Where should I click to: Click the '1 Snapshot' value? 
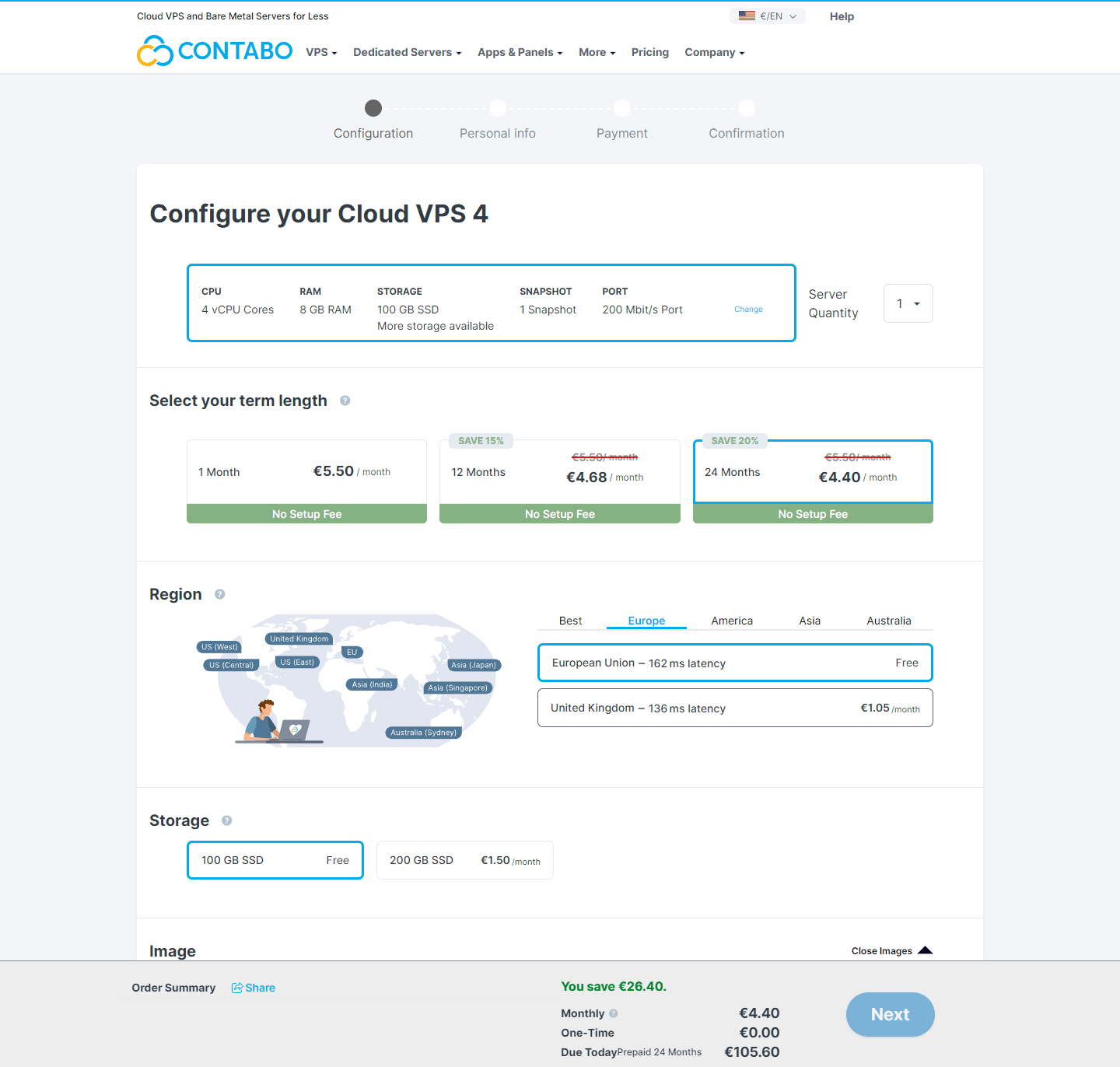click(x=548, y=310)
